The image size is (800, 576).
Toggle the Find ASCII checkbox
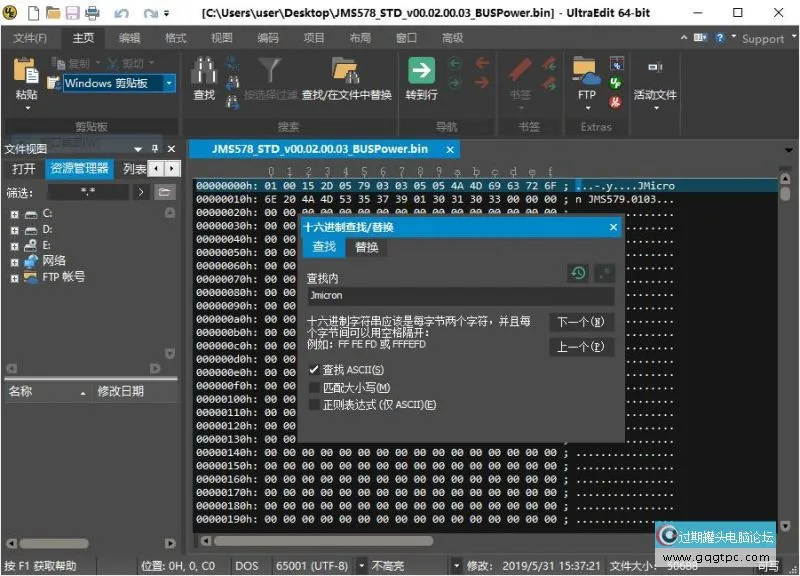315,371
